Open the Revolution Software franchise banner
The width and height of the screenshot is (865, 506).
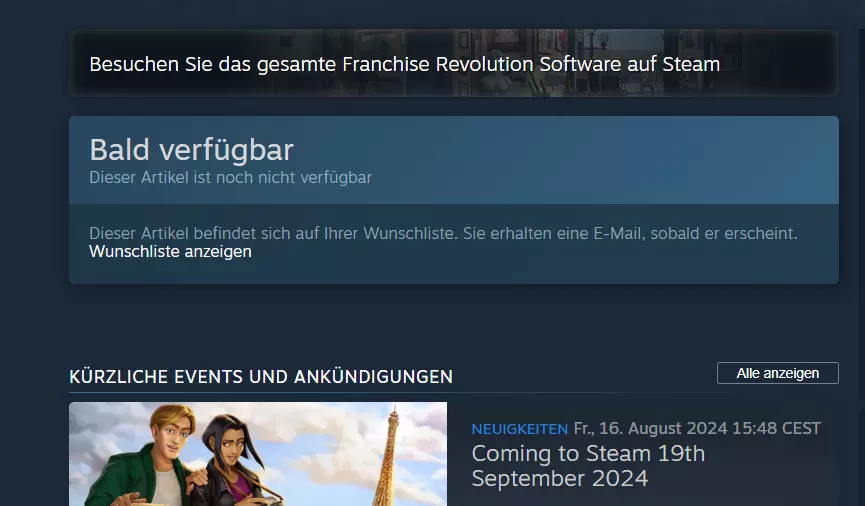pyautogui.click(x=453, y=63)
